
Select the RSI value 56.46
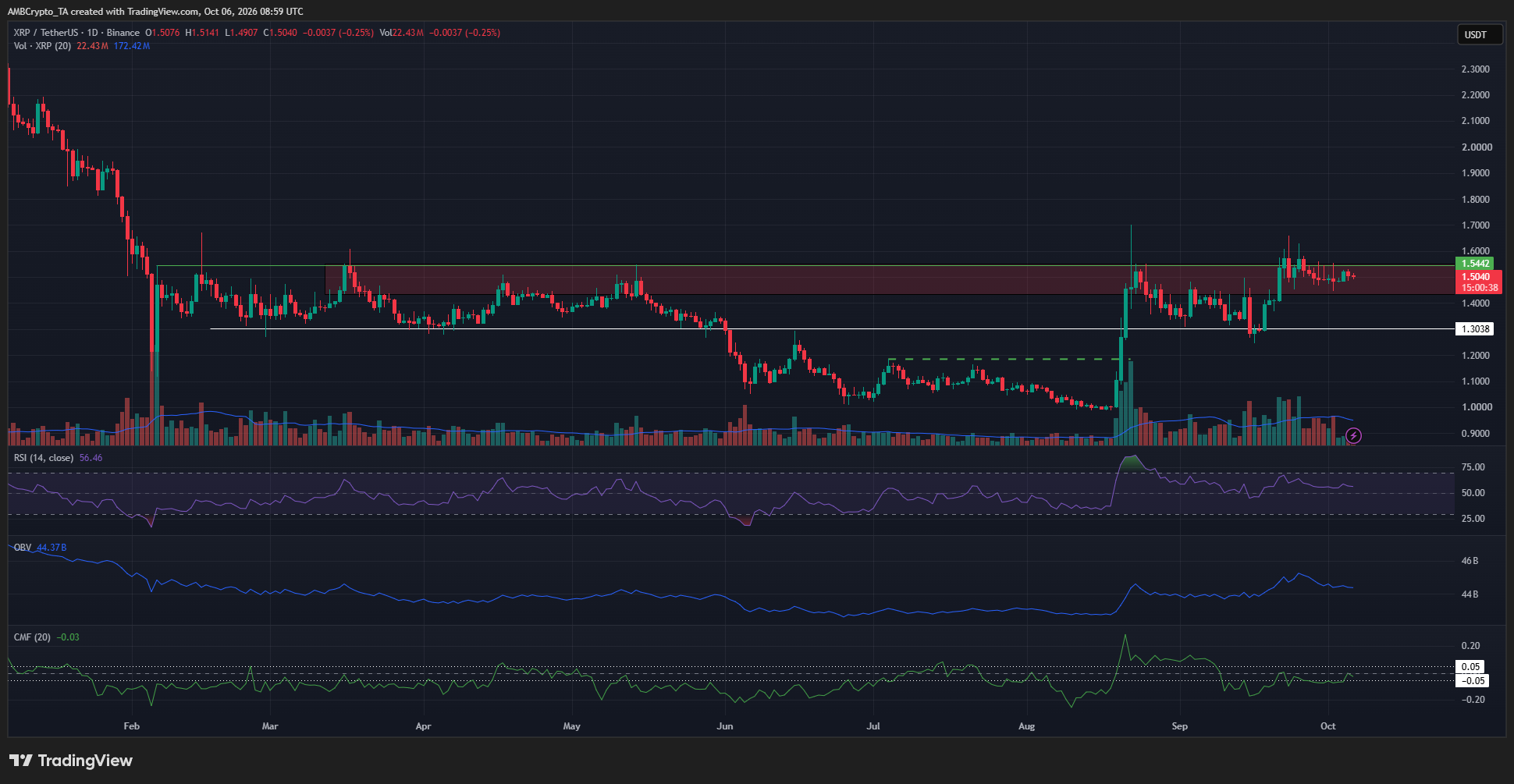pos(91,458)
